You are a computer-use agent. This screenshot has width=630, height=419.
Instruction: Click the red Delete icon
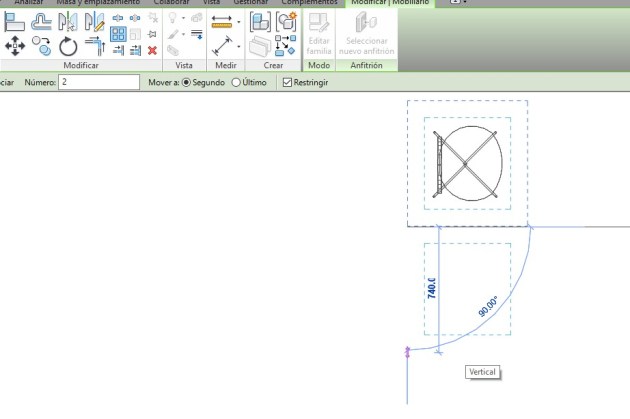point(152,49)
